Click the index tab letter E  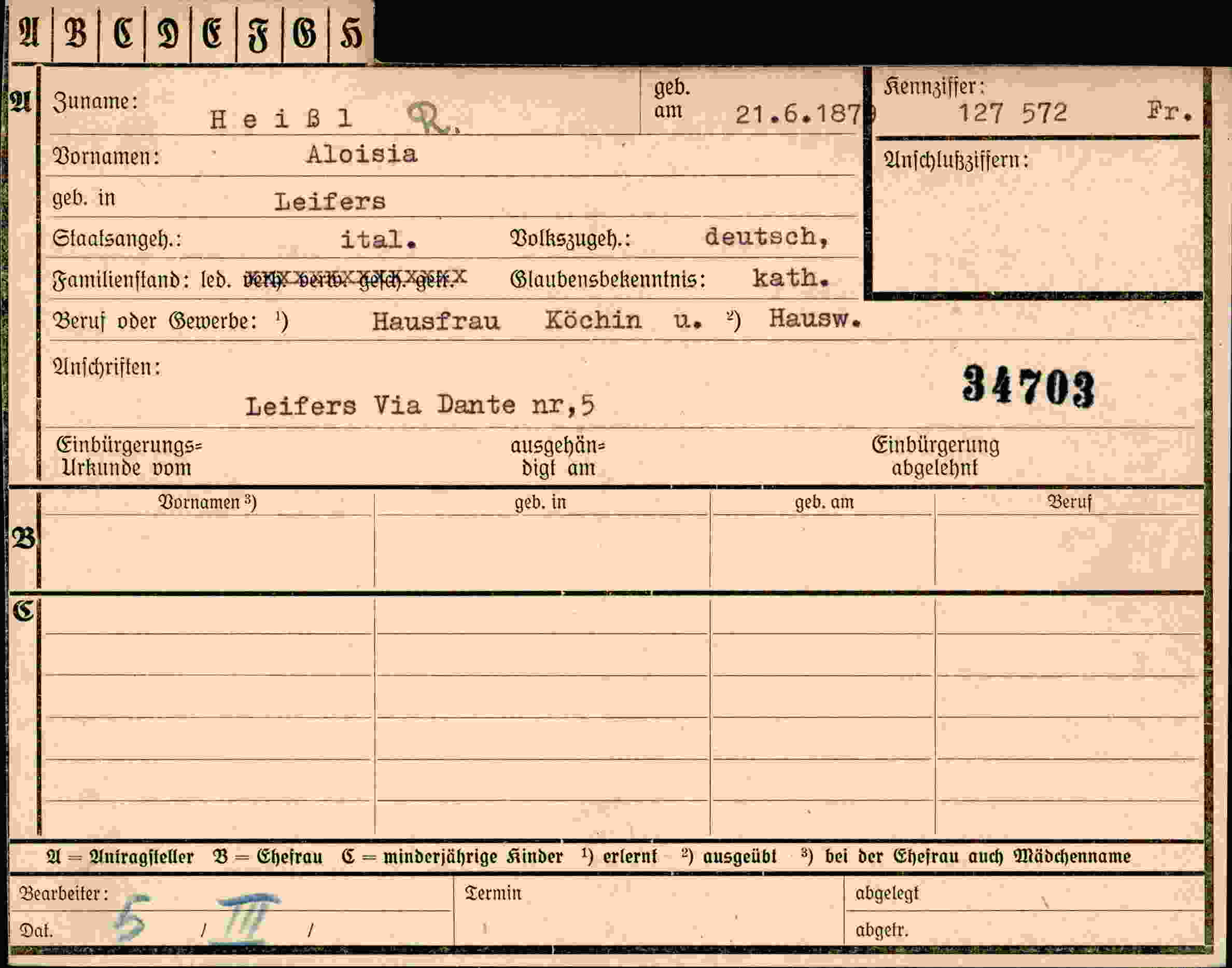pos(213,33)
